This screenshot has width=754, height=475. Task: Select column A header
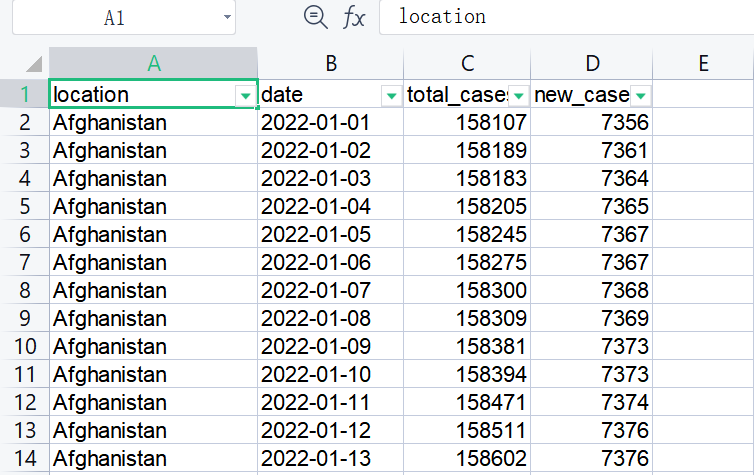153,63
